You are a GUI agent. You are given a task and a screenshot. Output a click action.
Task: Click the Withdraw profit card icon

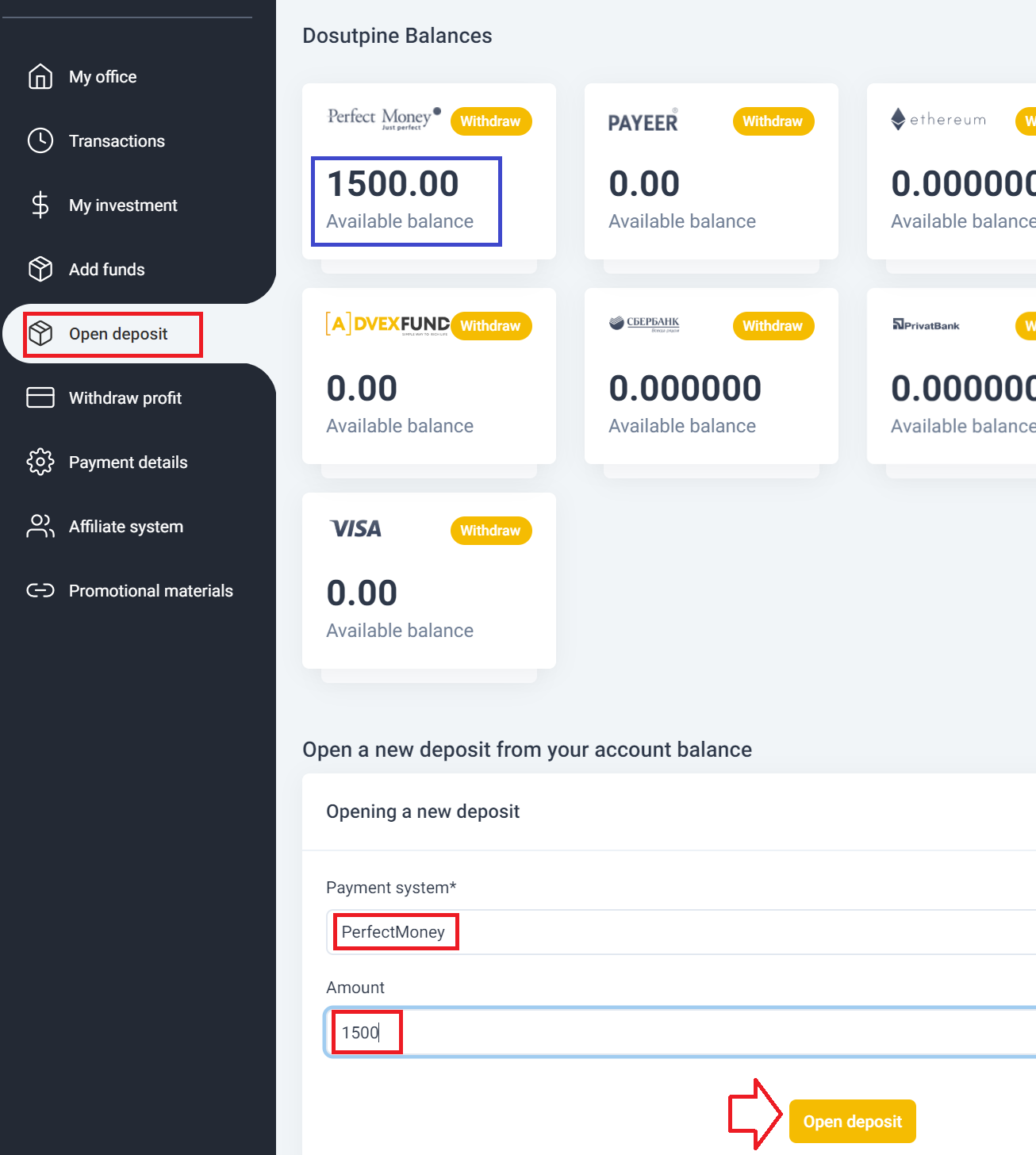(40, 398)
